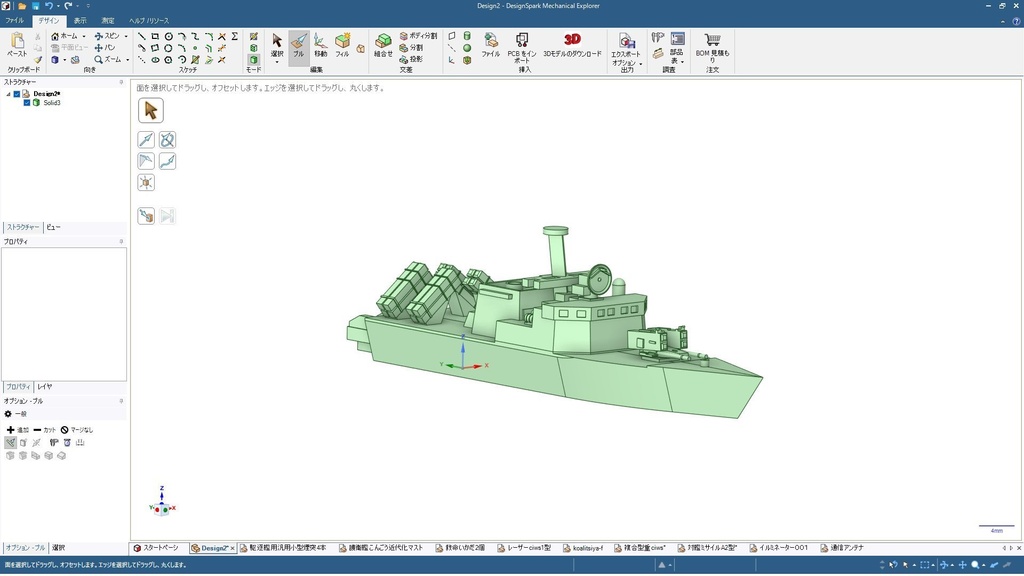The height and width of the screenshot is (576, 1024).
Task: Open the File (ファイル) menu tab
Action: (15, 20)
